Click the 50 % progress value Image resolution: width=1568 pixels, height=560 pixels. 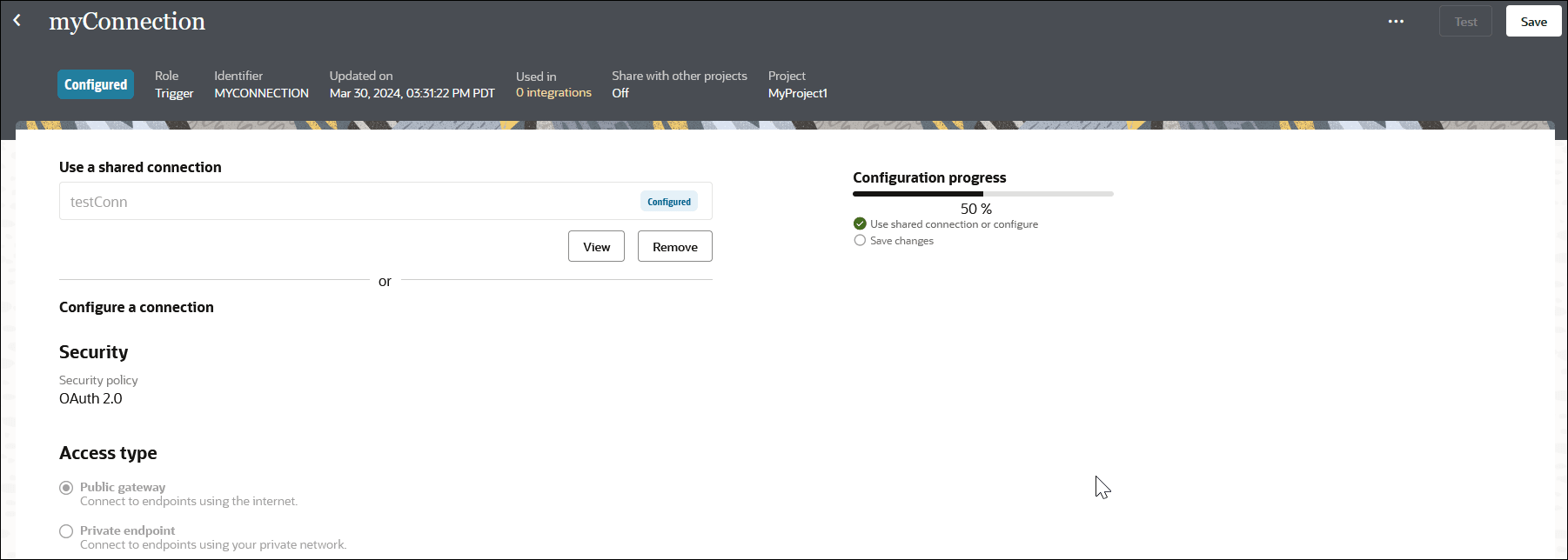tap(975, 209)
